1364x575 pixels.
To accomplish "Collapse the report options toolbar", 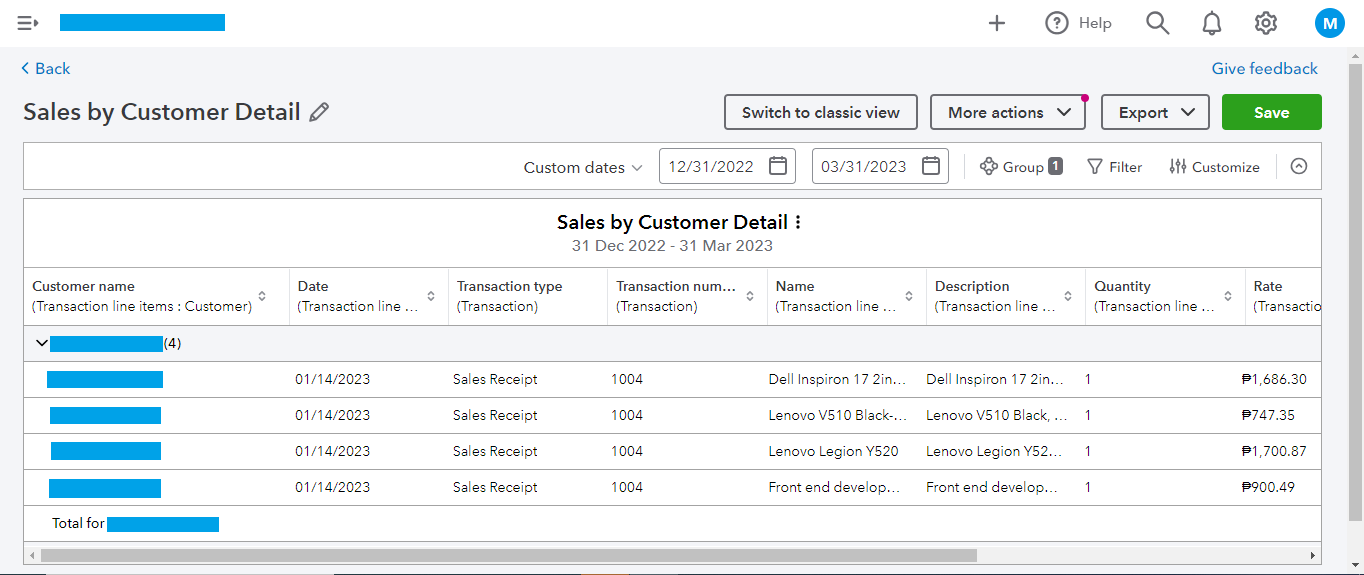I will pos(1299,167).
